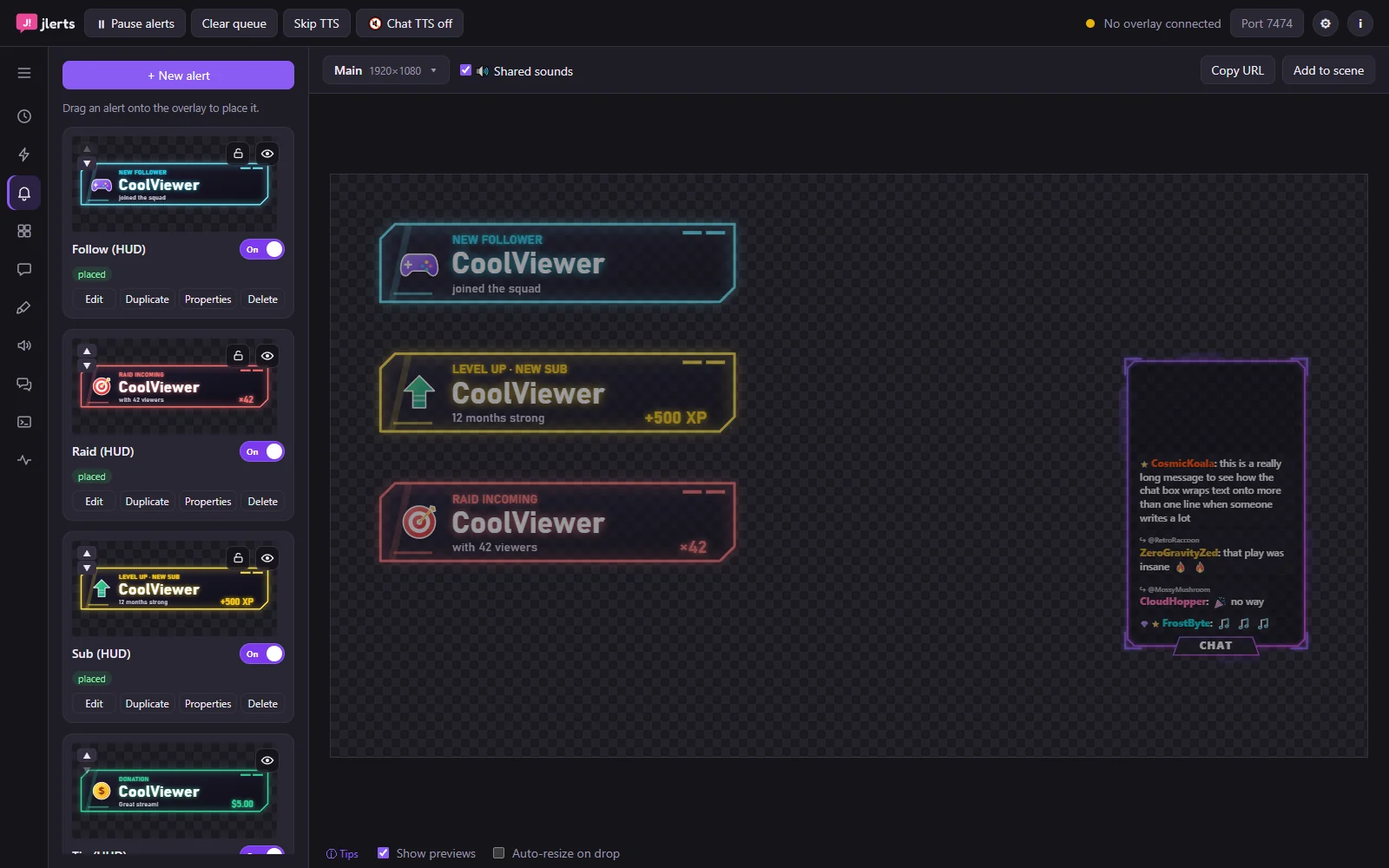Viewport: 1389px width, 868px height.
Task: Toggle the Follow (HUD) alert On switch
Action: 262,249
